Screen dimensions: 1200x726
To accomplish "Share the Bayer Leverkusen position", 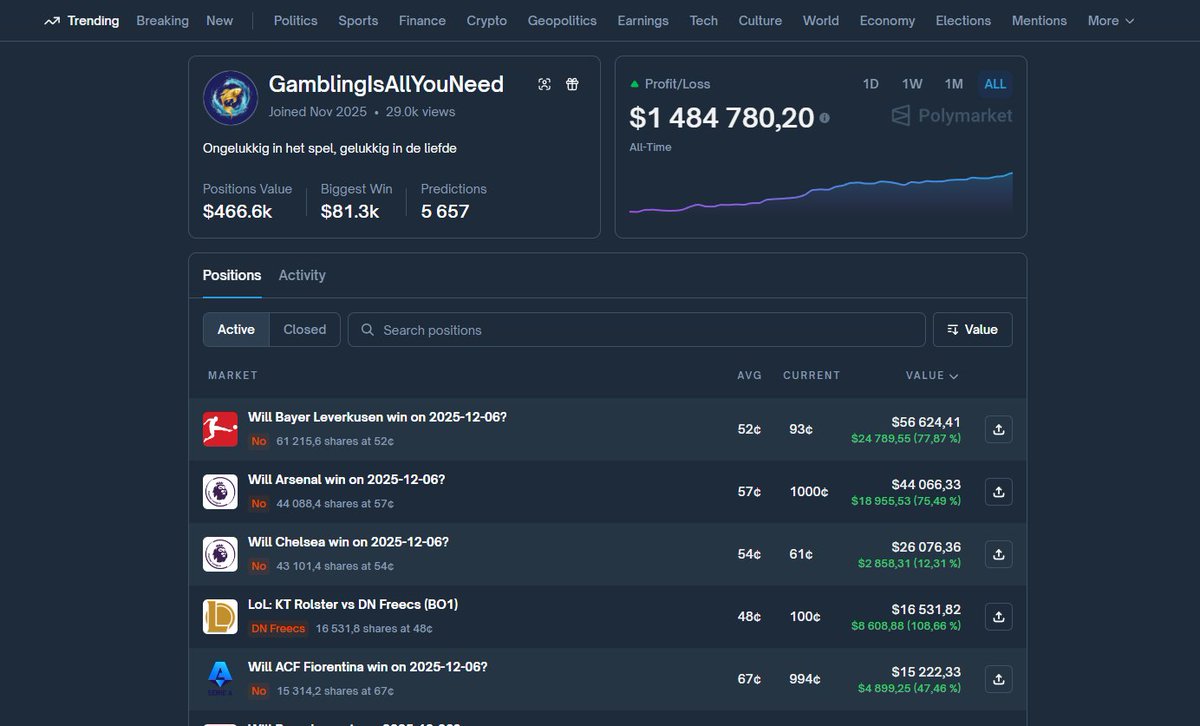I will [998, 430].
